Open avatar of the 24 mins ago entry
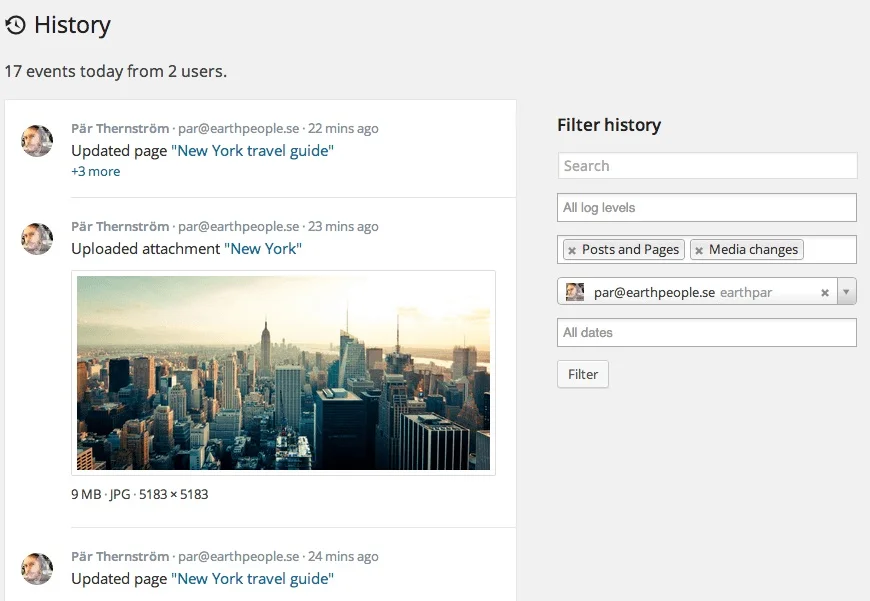The height and width of the screenshot is (601, 870). pyautogui.click(x=37, y=569)
